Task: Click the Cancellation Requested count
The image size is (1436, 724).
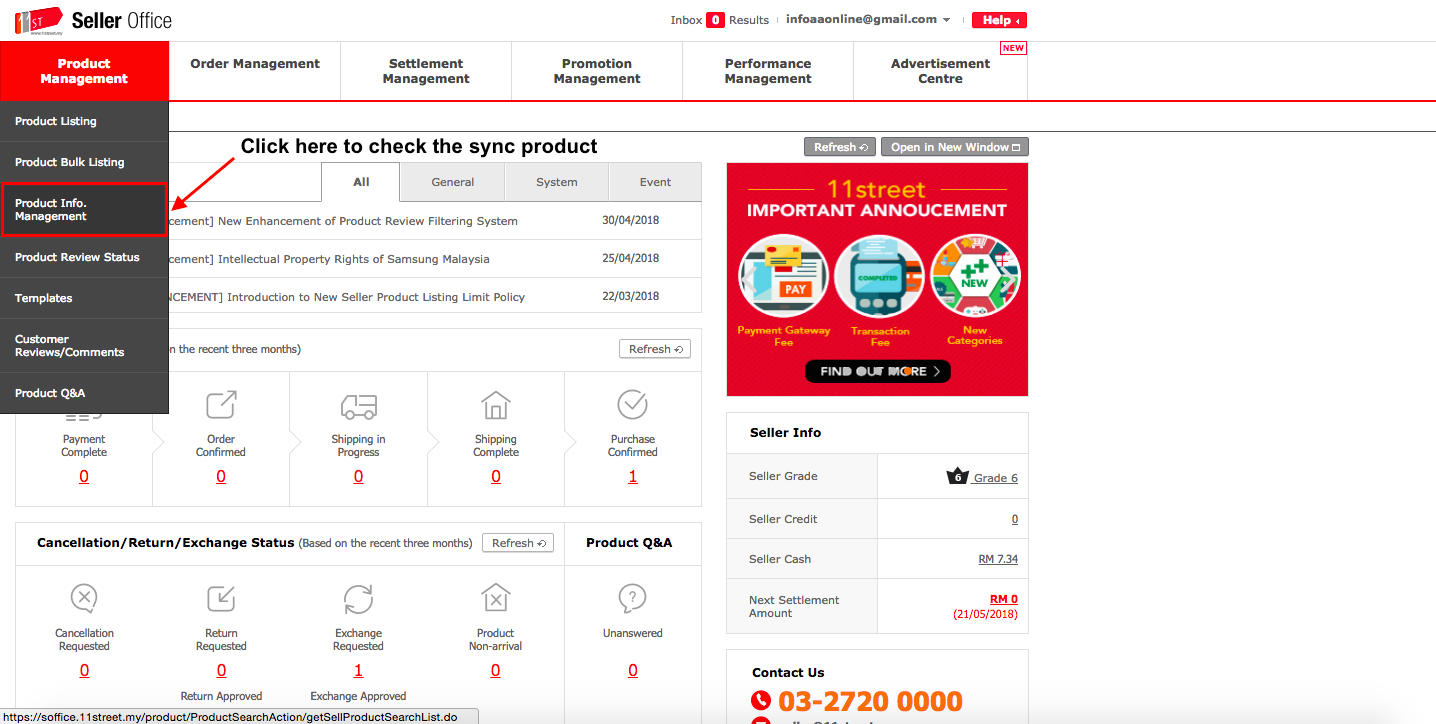Action: [84, 671]
